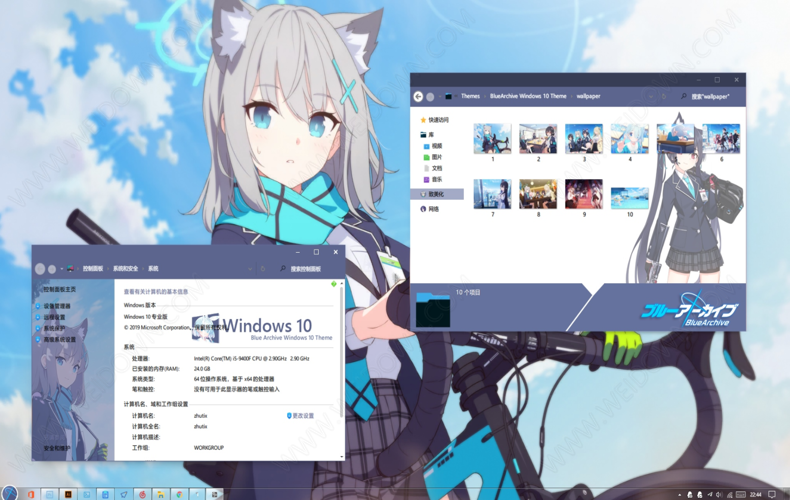This screenshot has width=790, height=500.
Task: Maximize the Control Panel System window
Action: (316, 252)
